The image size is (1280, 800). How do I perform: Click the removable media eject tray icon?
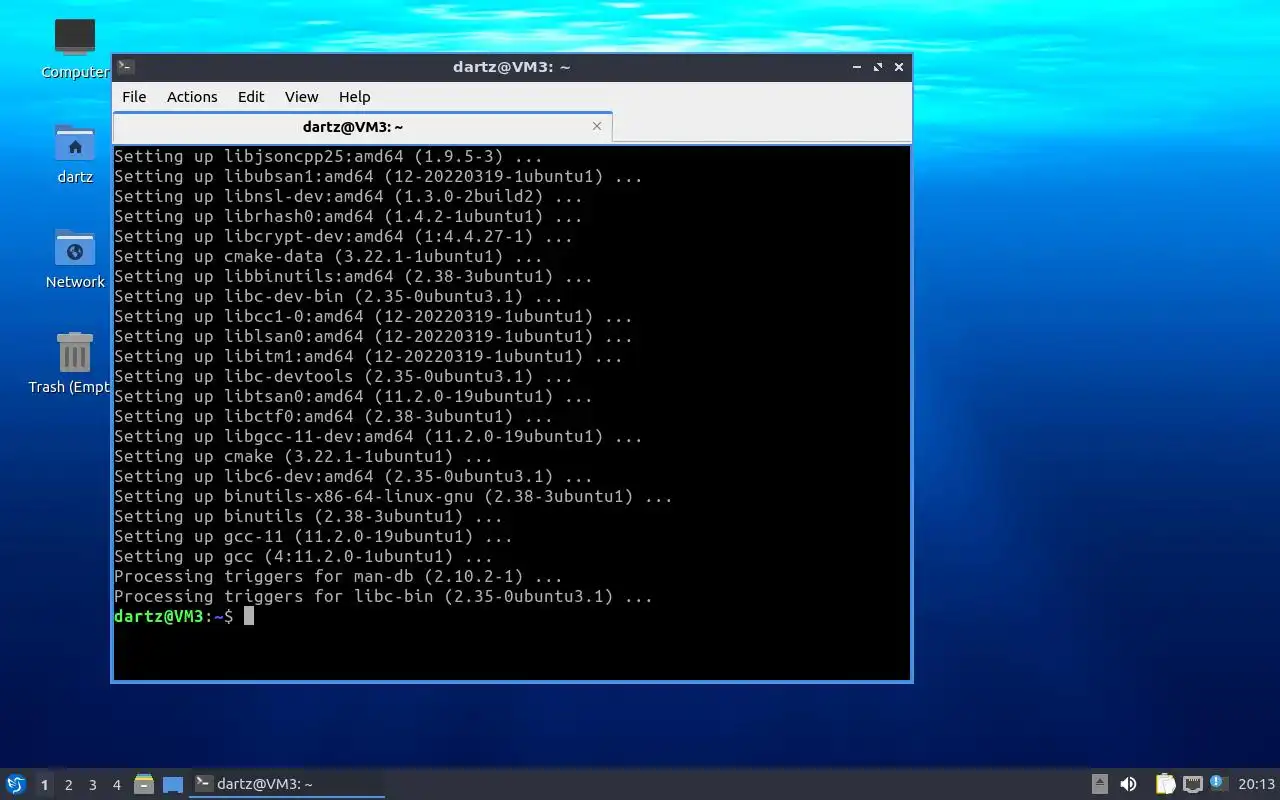(1099, 784)
